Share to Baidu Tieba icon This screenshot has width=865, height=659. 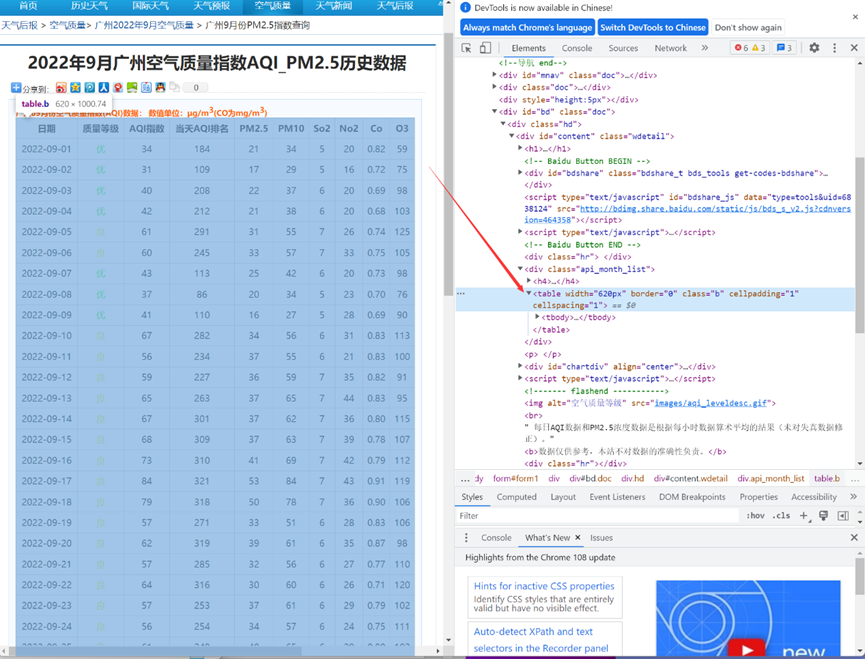[x=146, y=87]
